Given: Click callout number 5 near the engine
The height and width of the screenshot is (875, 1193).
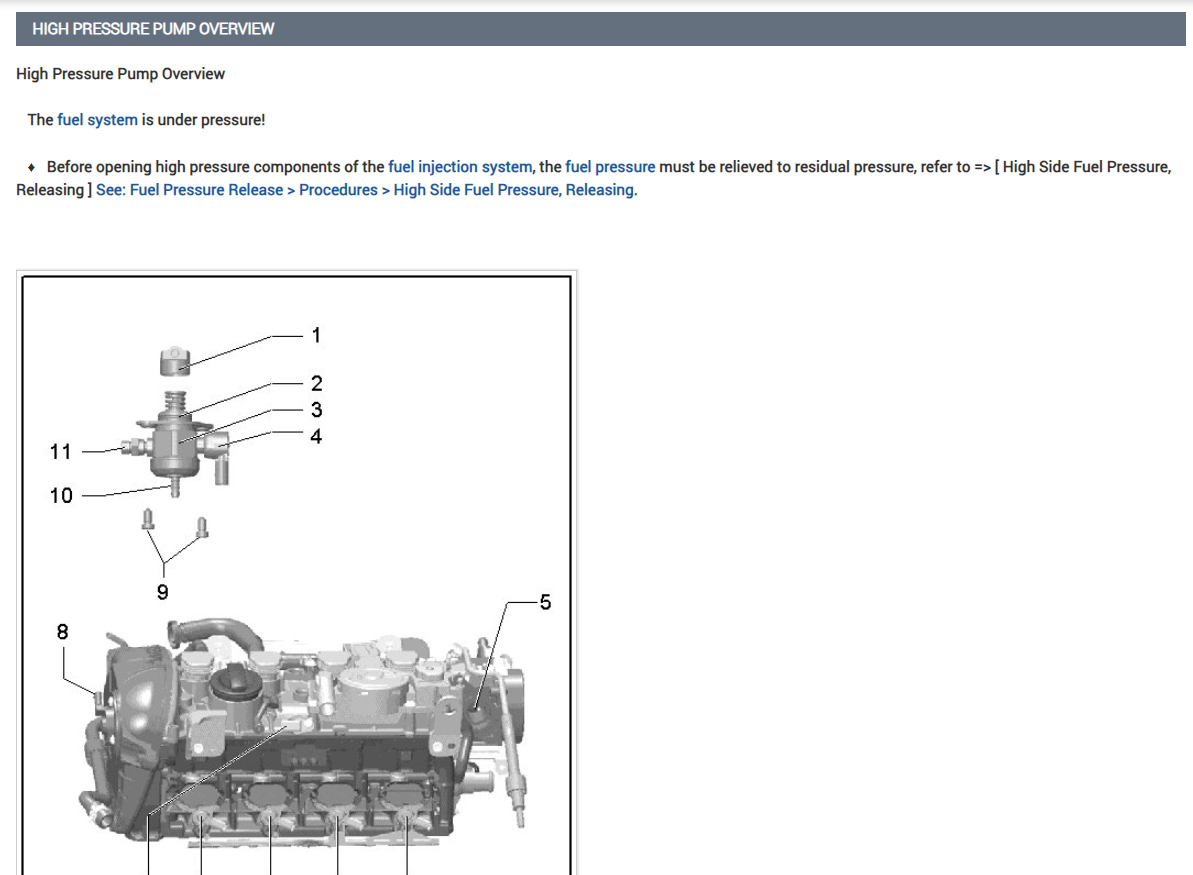Looking at the screenshot, I should tap(546, 602).
